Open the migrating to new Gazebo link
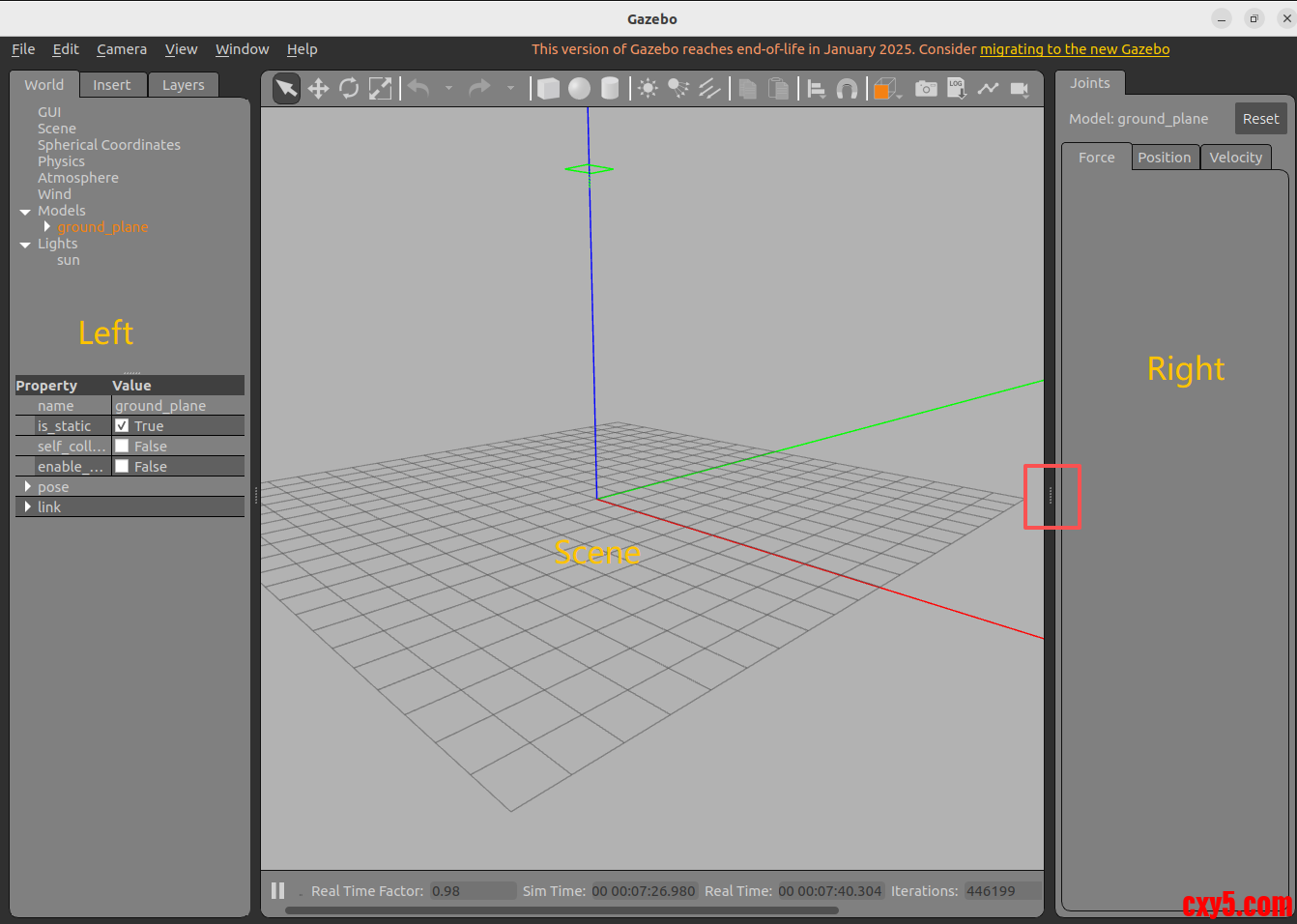This screenshot has height=924, width=1297. pos(1075,49)
